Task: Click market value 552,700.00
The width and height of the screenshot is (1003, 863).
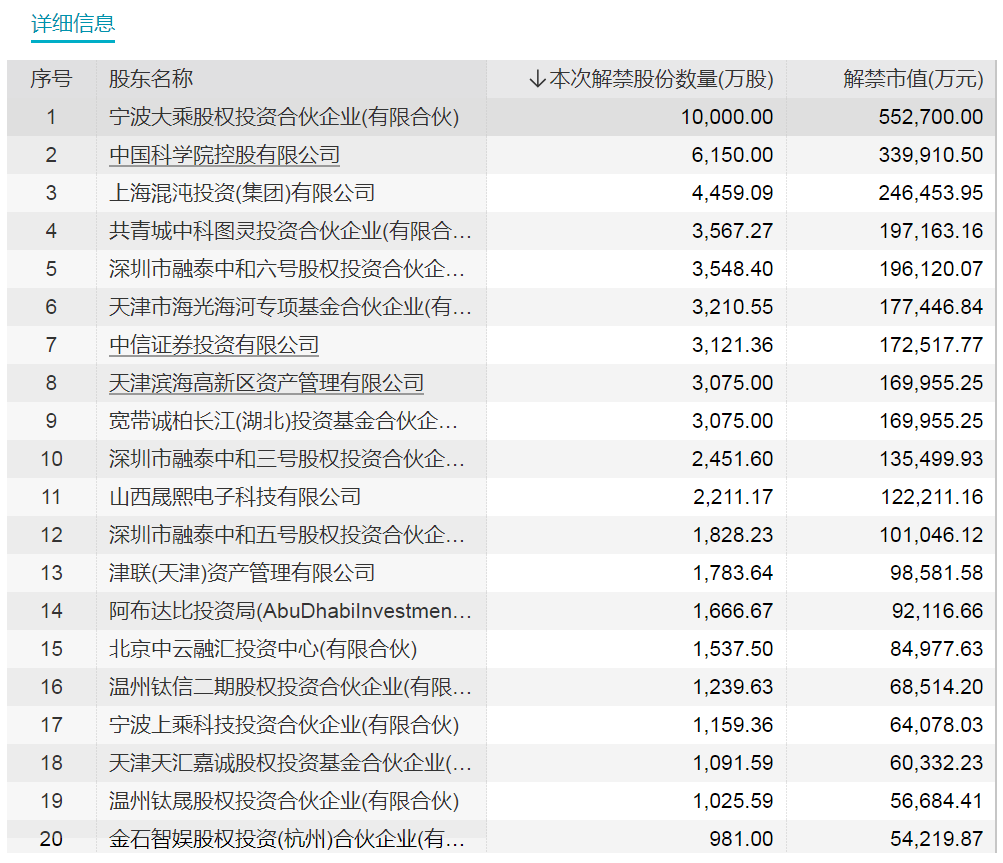Action: 931,117
